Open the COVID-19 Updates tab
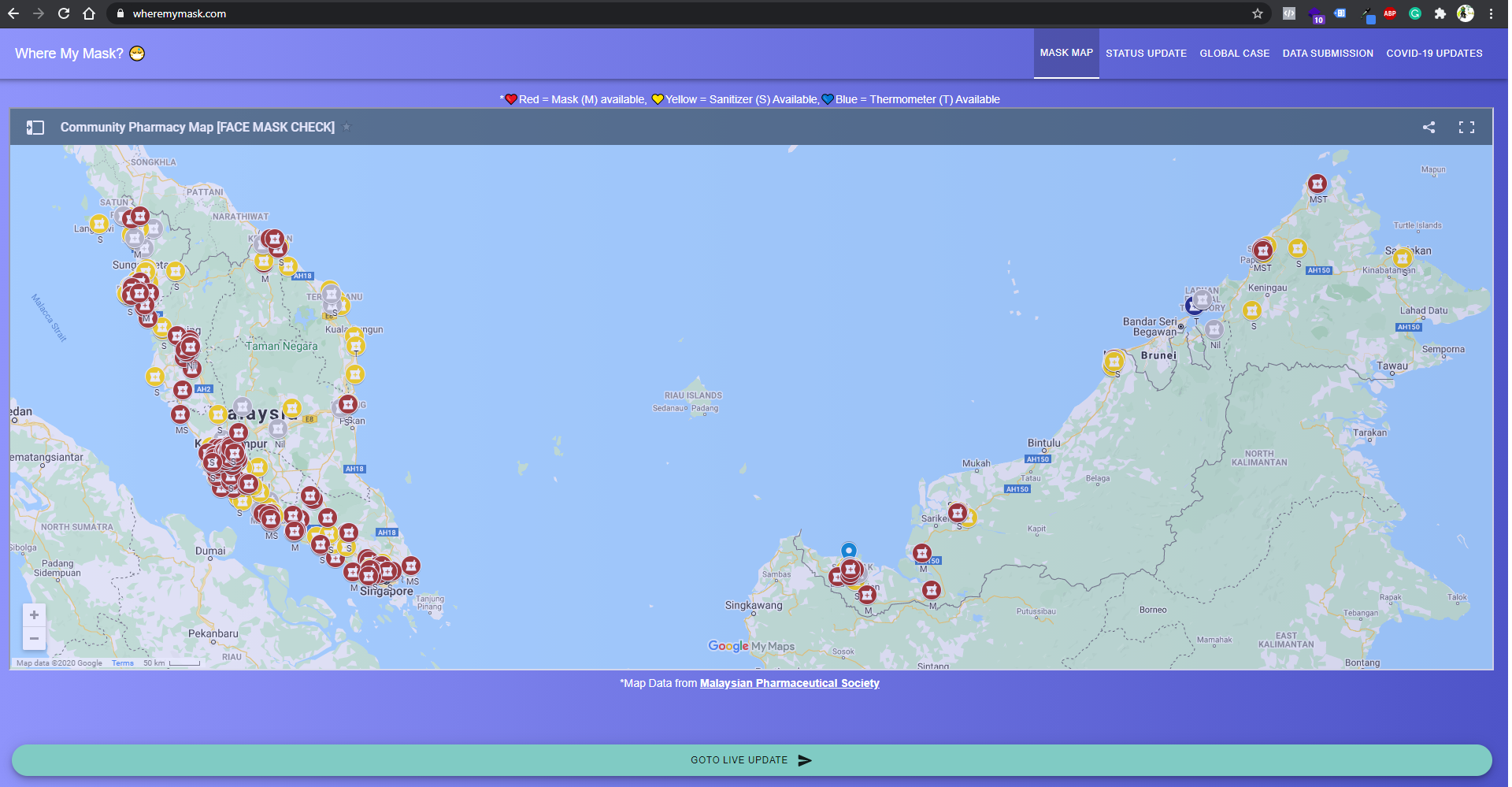 pyautogui.click(x=1433, y=54)
